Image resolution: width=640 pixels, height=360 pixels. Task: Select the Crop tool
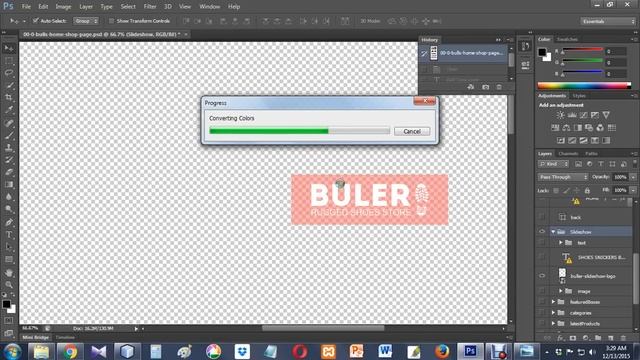point(9,98)
